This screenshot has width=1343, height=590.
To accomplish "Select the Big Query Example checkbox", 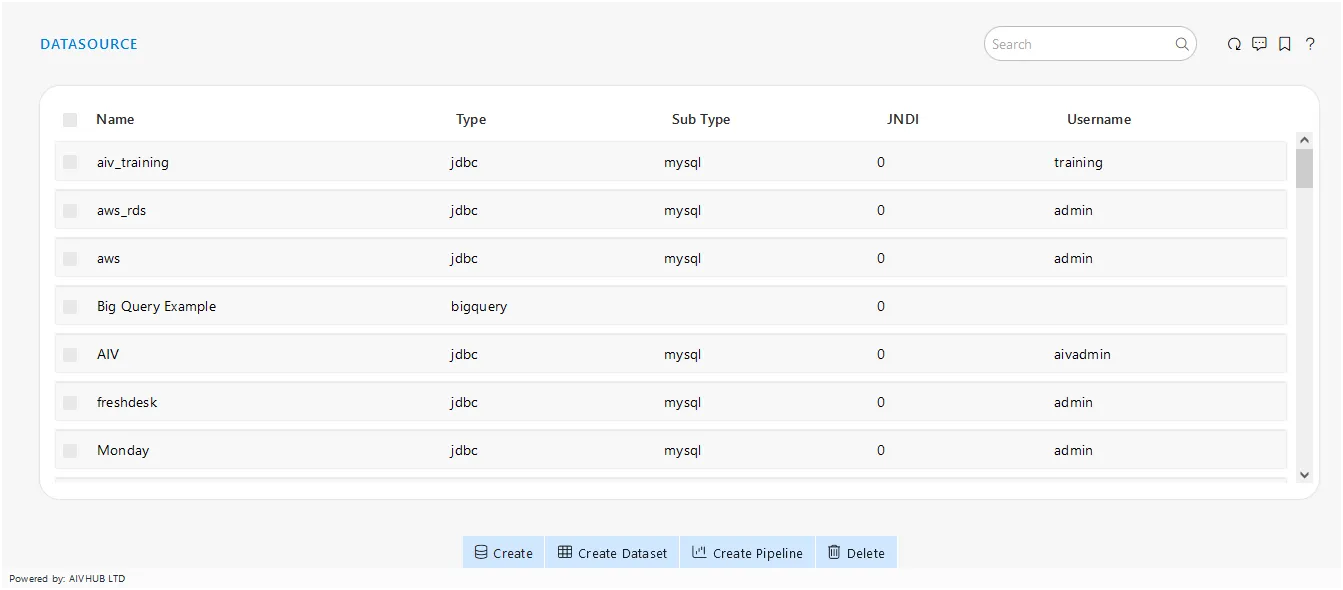I will pyautogui.click(x=70, y=307).
